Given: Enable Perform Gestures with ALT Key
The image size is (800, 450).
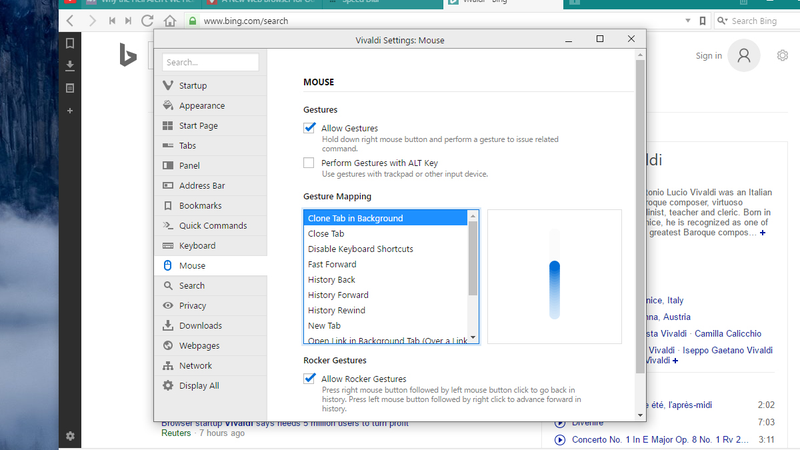Looking at the screenshot, I should coord(309,163).
